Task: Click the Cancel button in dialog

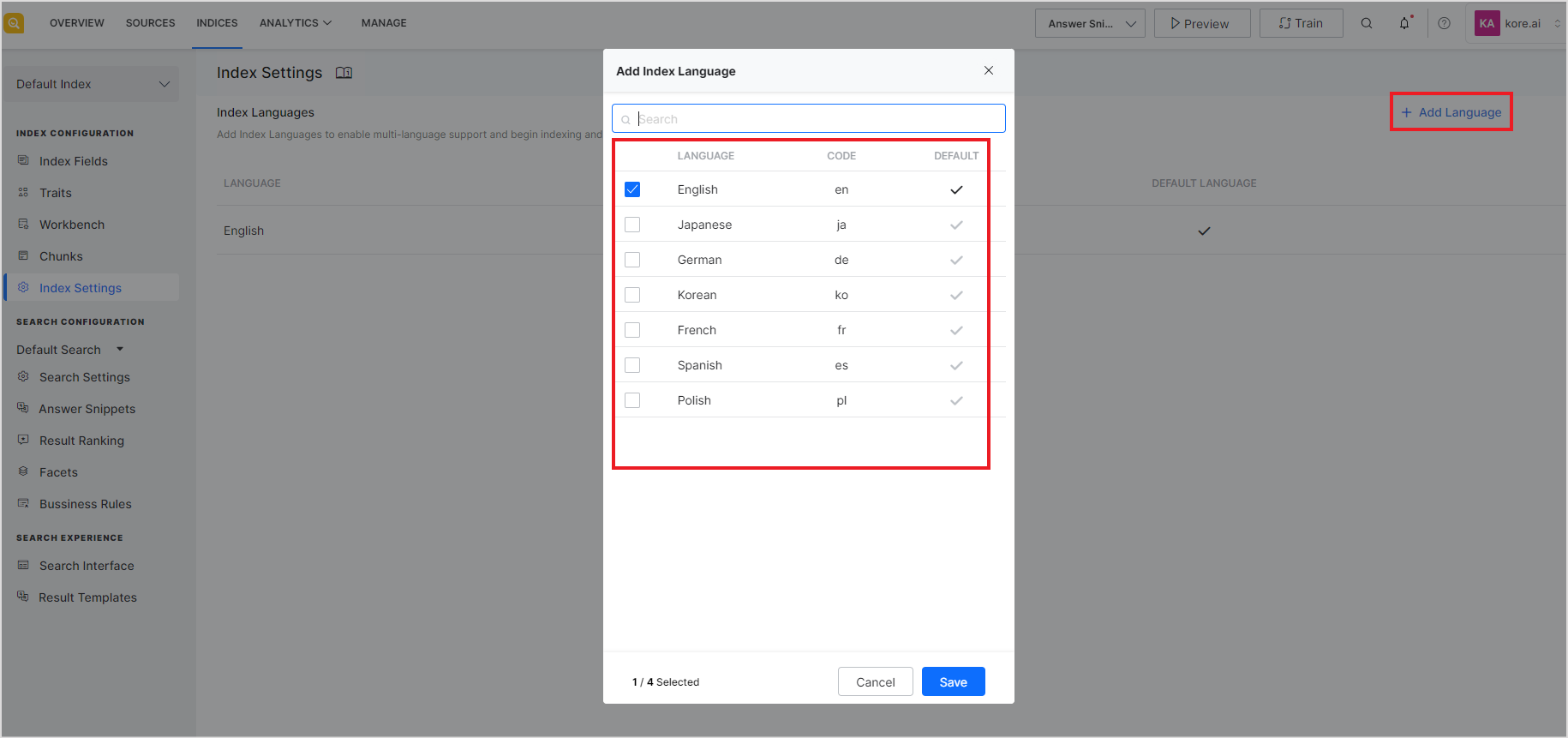Action: pos(876,681)
